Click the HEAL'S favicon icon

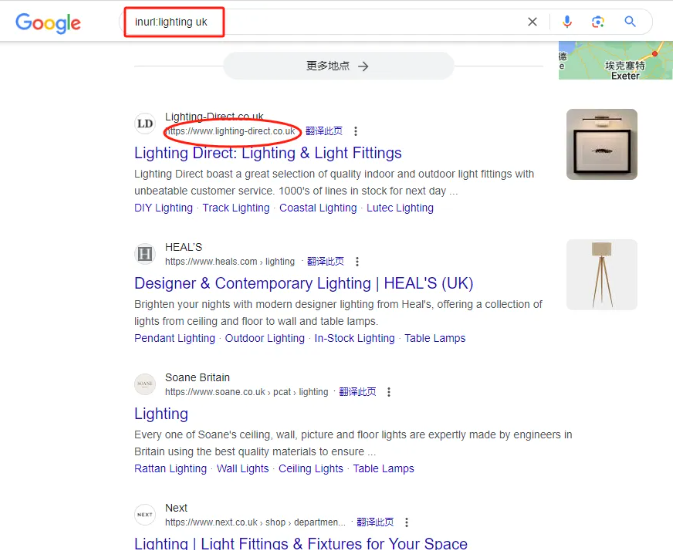coord(145,254)
